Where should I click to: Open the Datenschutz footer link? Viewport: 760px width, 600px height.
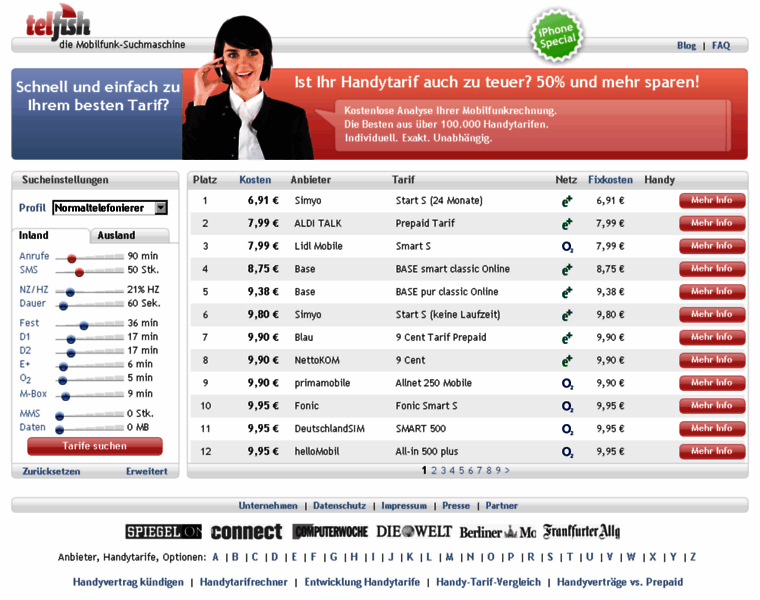click(x=339, y=505)
